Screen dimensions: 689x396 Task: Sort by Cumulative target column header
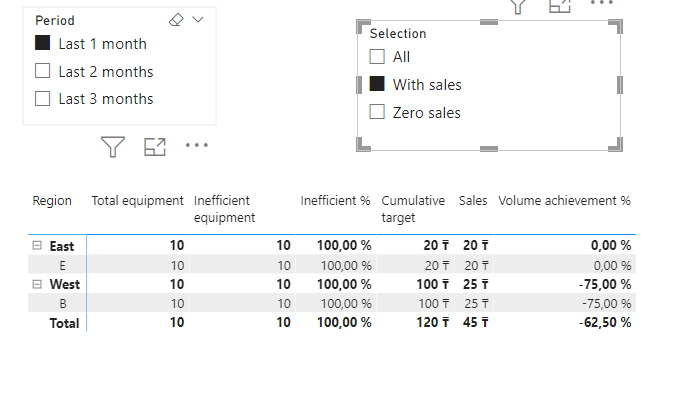tap(413, 209)
